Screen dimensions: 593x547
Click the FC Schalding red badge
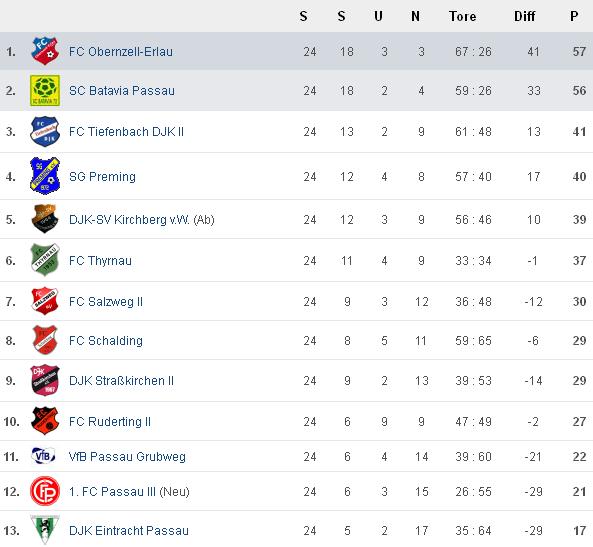[45, 340]
